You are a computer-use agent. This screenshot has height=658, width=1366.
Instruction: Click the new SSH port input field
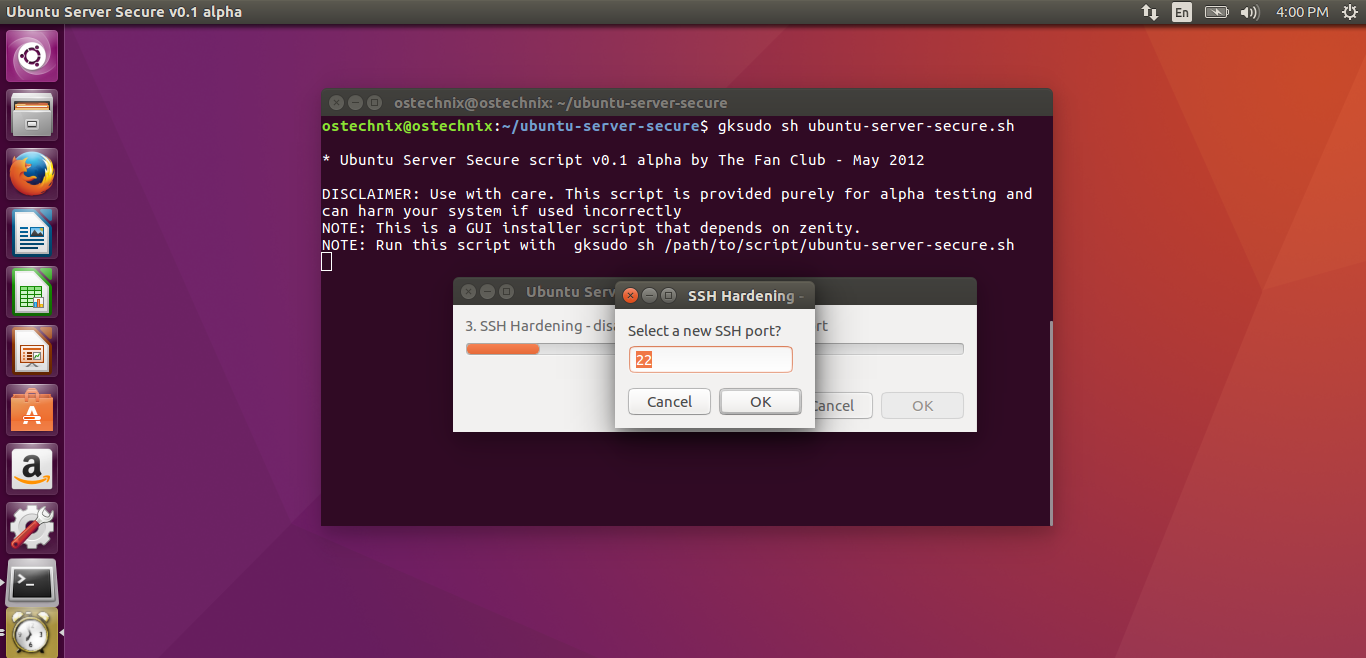(x=710, y=359)
